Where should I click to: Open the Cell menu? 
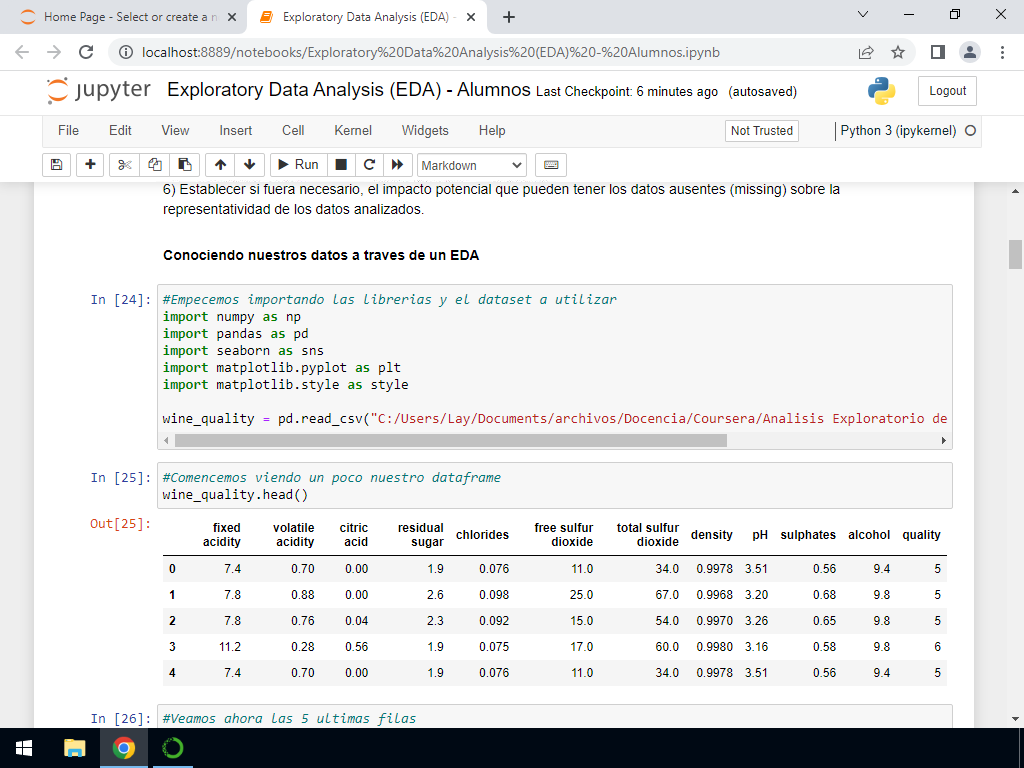(293, 131)
